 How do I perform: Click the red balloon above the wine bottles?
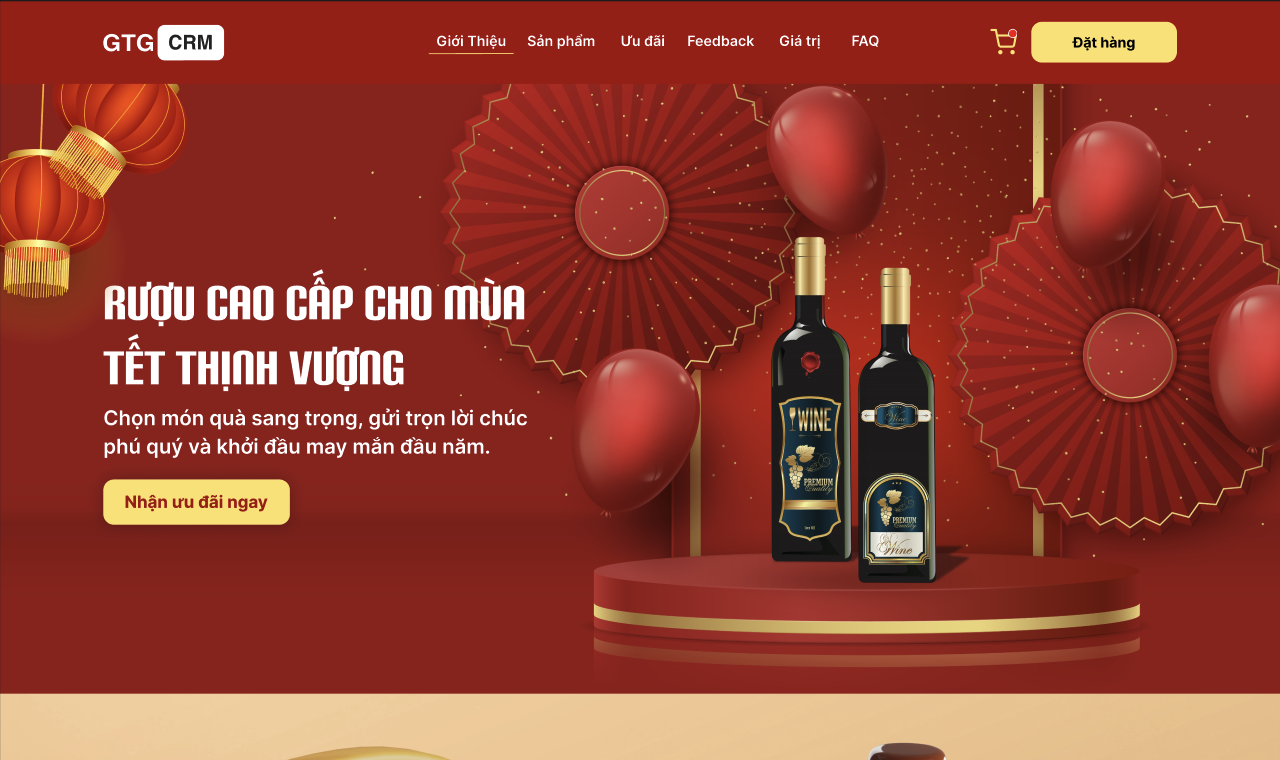[x=827, y=145]
